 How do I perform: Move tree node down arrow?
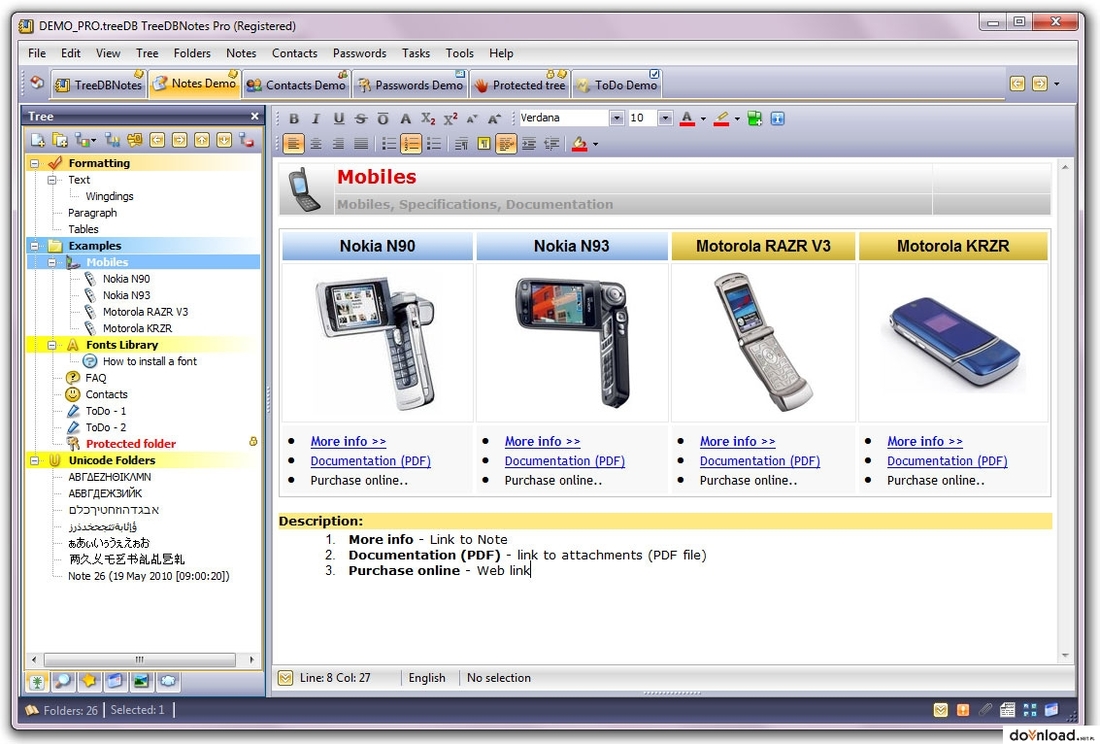click(224, 140)
